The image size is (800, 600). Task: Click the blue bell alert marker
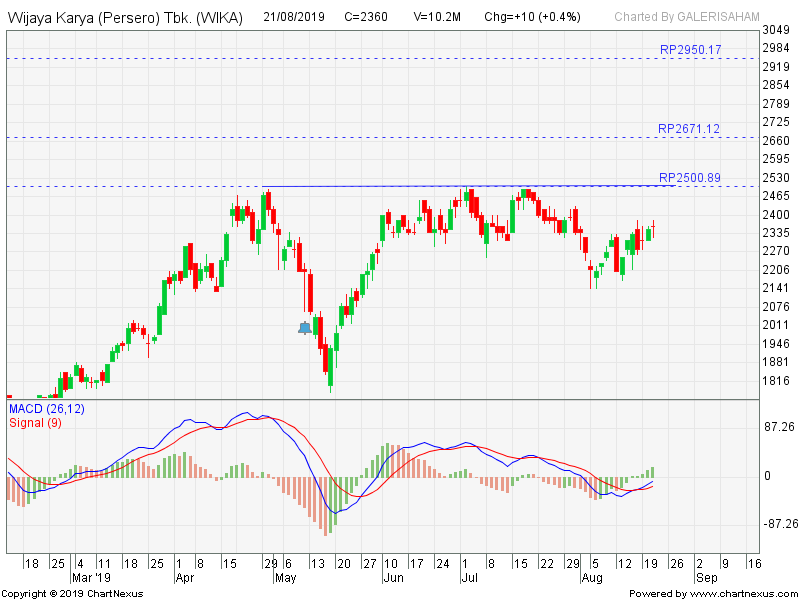coord(305,327)
